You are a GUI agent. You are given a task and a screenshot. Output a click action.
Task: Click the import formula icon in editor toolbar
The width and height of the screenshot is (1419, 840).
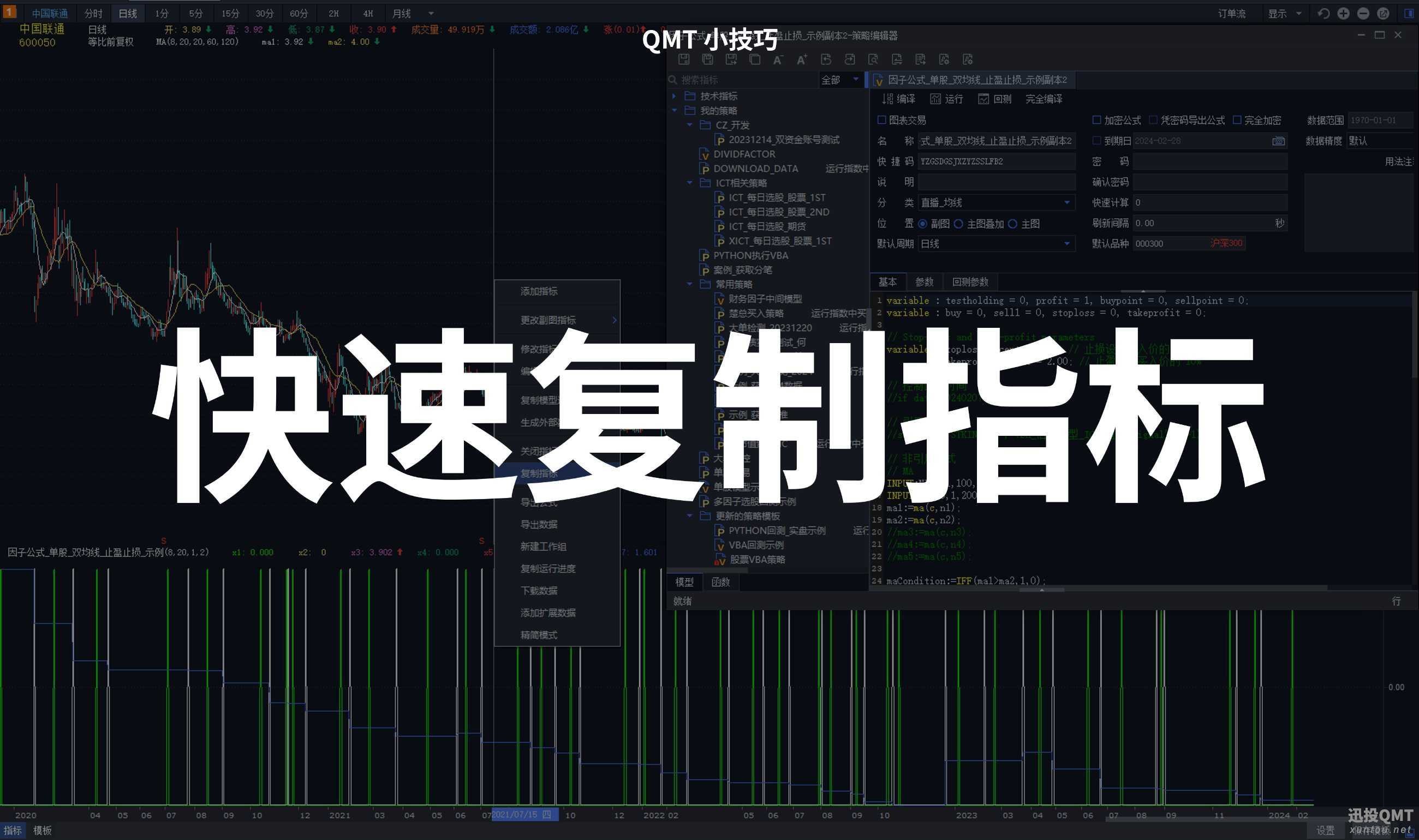tap(826, 59)
